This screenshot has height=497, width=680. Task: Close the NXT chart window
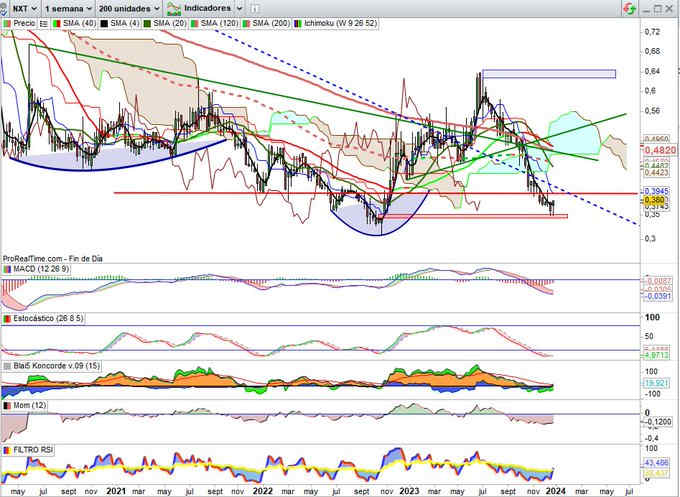point(669,9)
